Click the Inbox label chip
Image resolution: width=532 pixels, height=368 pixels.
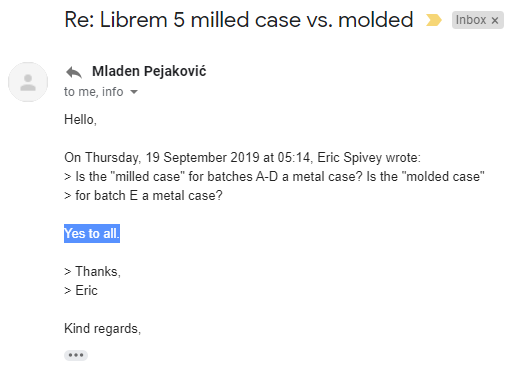pos(478,20)
